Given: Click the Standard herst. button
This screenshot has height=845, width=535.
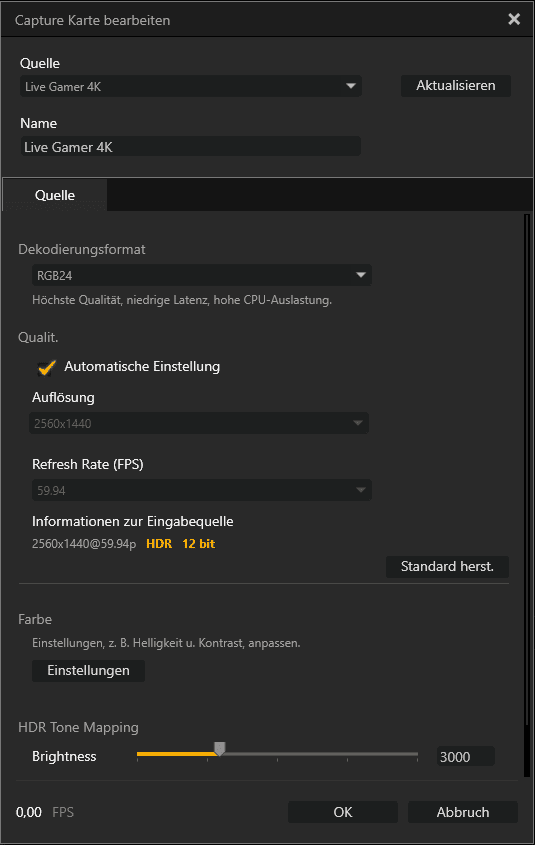Looking at the screenshot, I should pyautogui.click(x=447, y=566).
